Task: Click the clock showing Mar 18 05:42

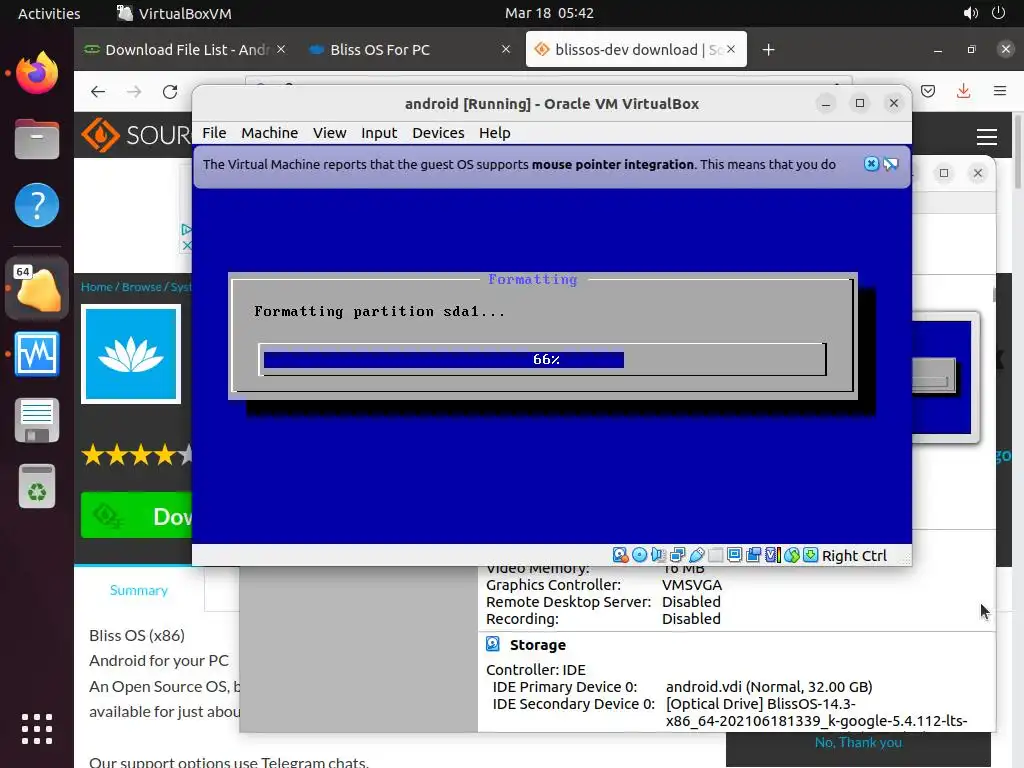Action: 549,13
